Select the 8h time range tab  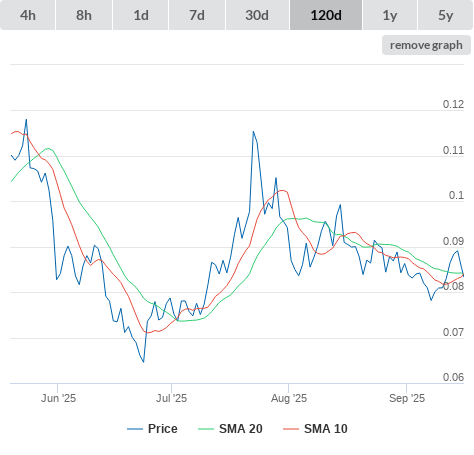[x=84, y=15]
